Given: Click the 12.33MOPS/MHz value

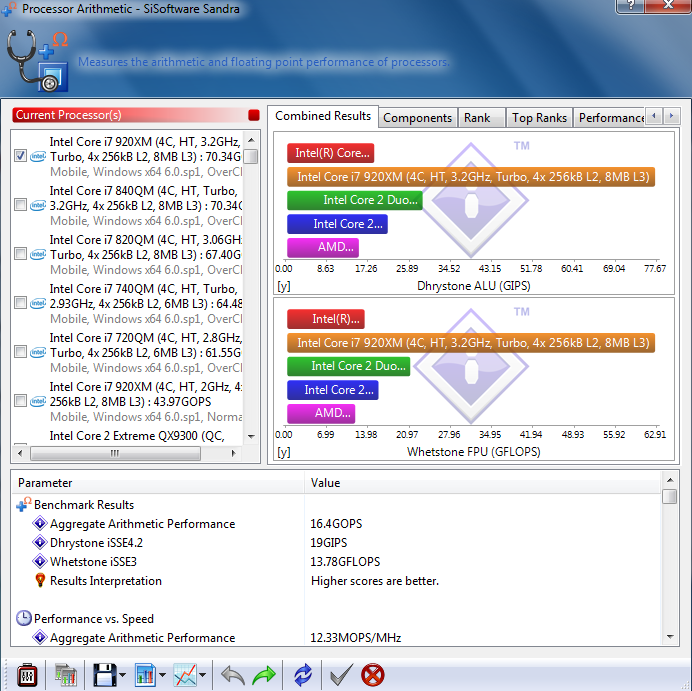Looking at the screenshot, I should click(x=356, y=638).
